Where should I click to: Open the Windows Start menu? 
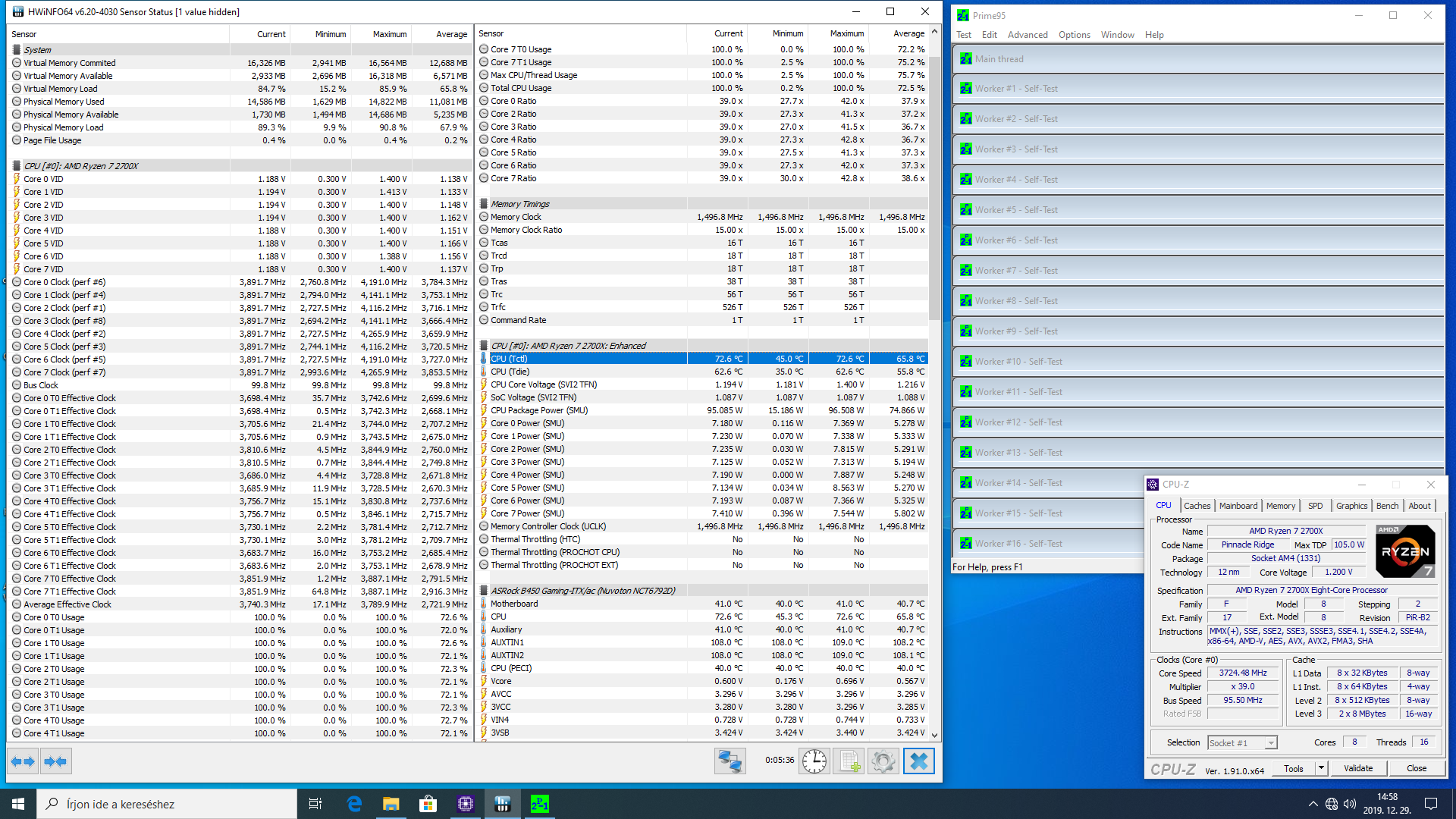pos(18,804)
